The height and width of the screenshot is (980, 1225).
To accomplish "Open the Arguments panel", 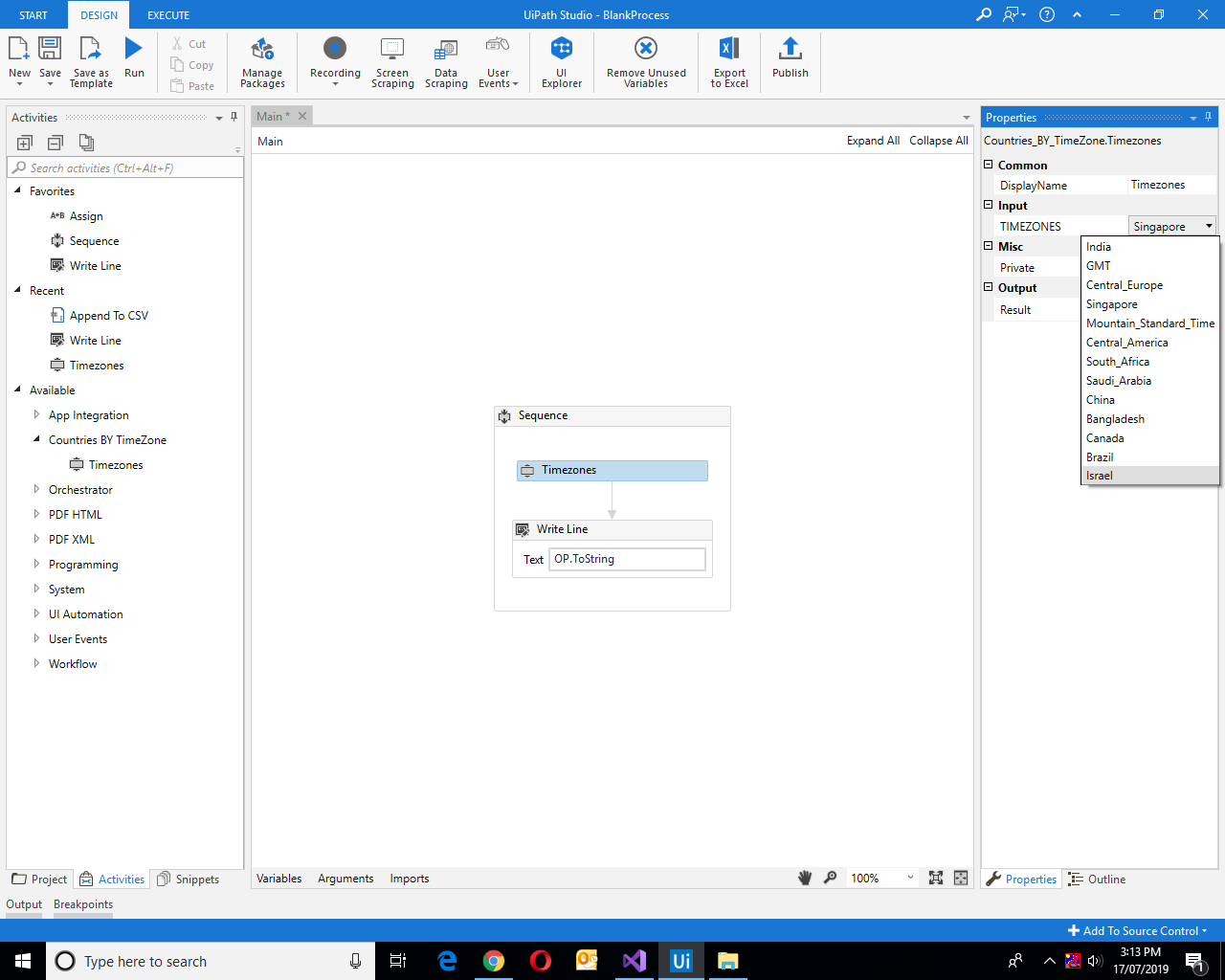I will pos(345,879).
